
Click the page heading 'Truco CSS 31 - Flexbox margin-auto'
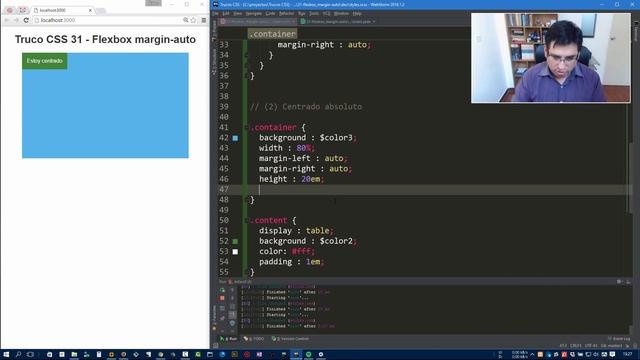105,39
